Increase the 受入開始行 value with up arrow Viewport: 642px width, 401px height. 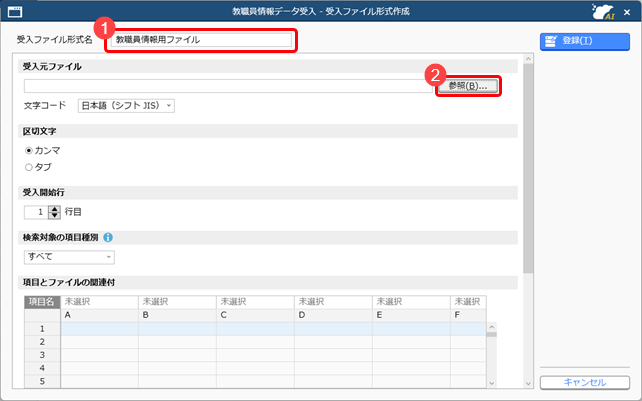click(x=54, y=208)
